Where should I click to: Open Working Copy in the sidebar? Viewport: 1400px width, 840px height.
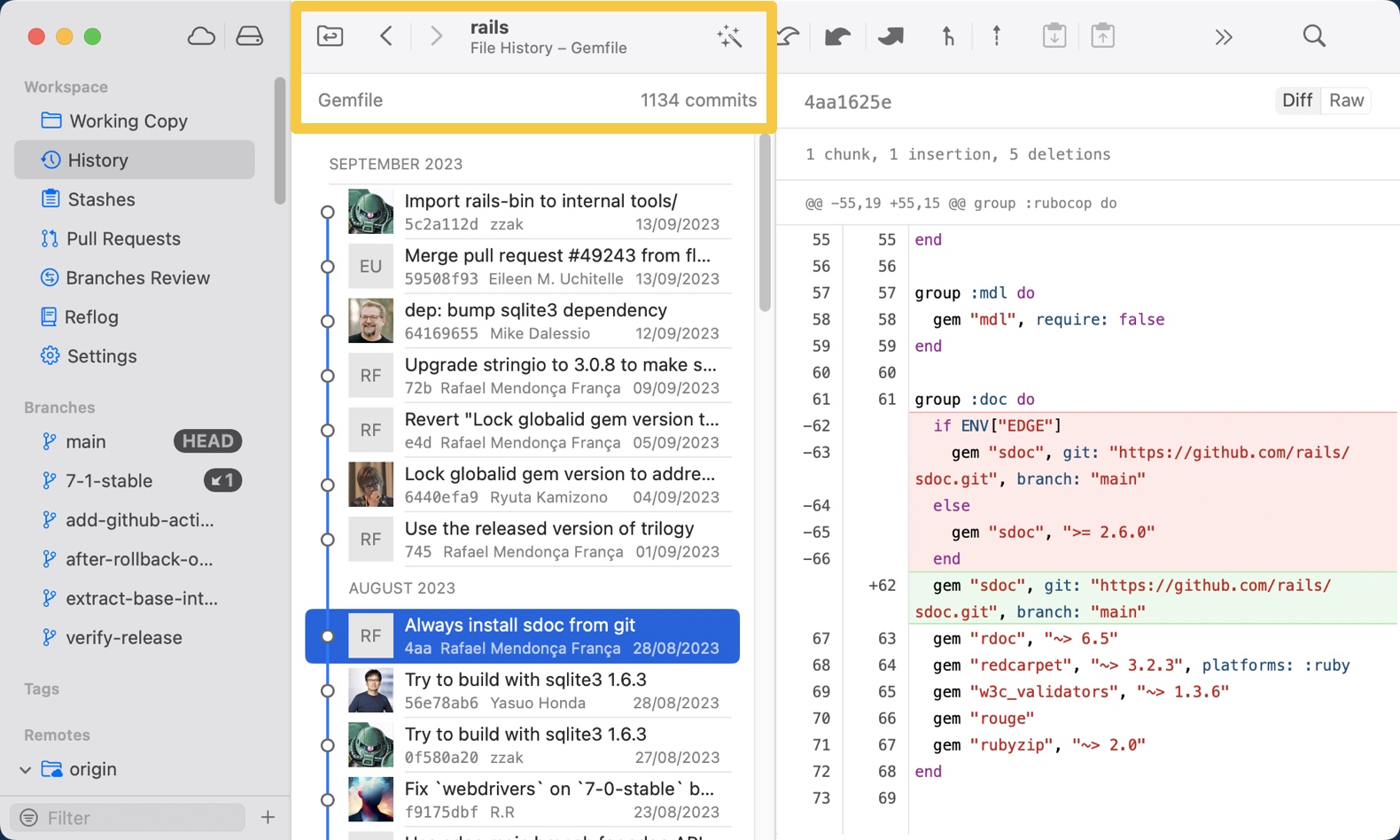128,121
